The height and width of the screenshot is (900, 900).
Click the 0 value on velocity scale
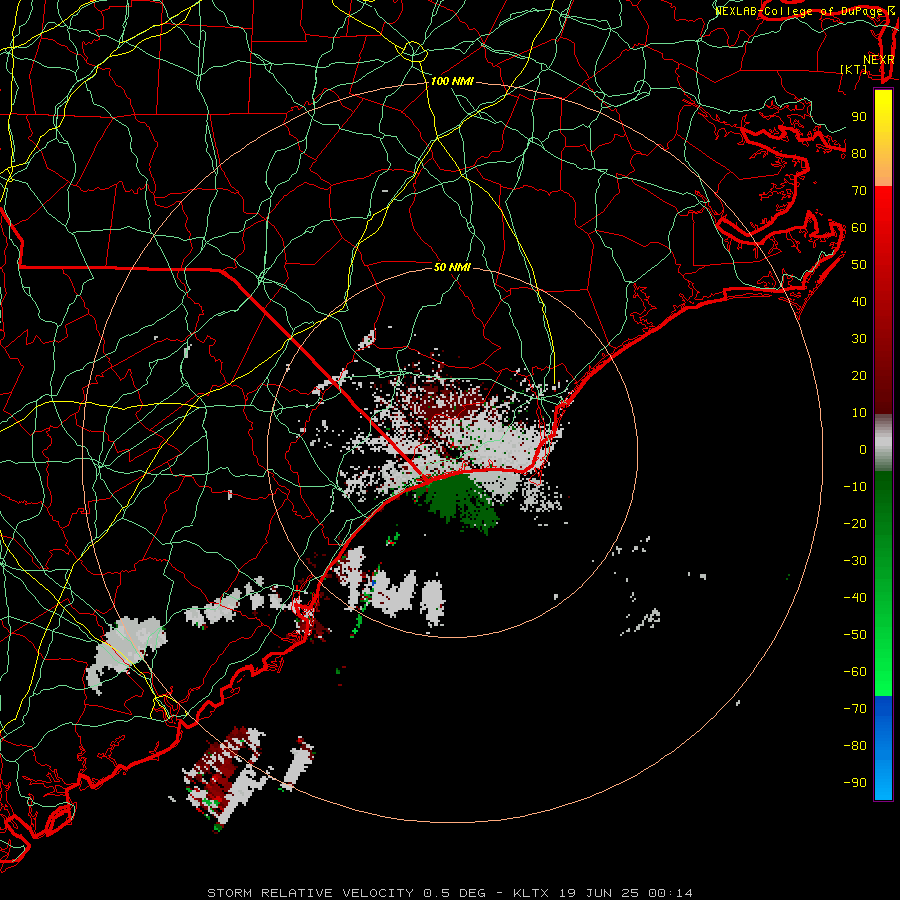click(863, 449)
